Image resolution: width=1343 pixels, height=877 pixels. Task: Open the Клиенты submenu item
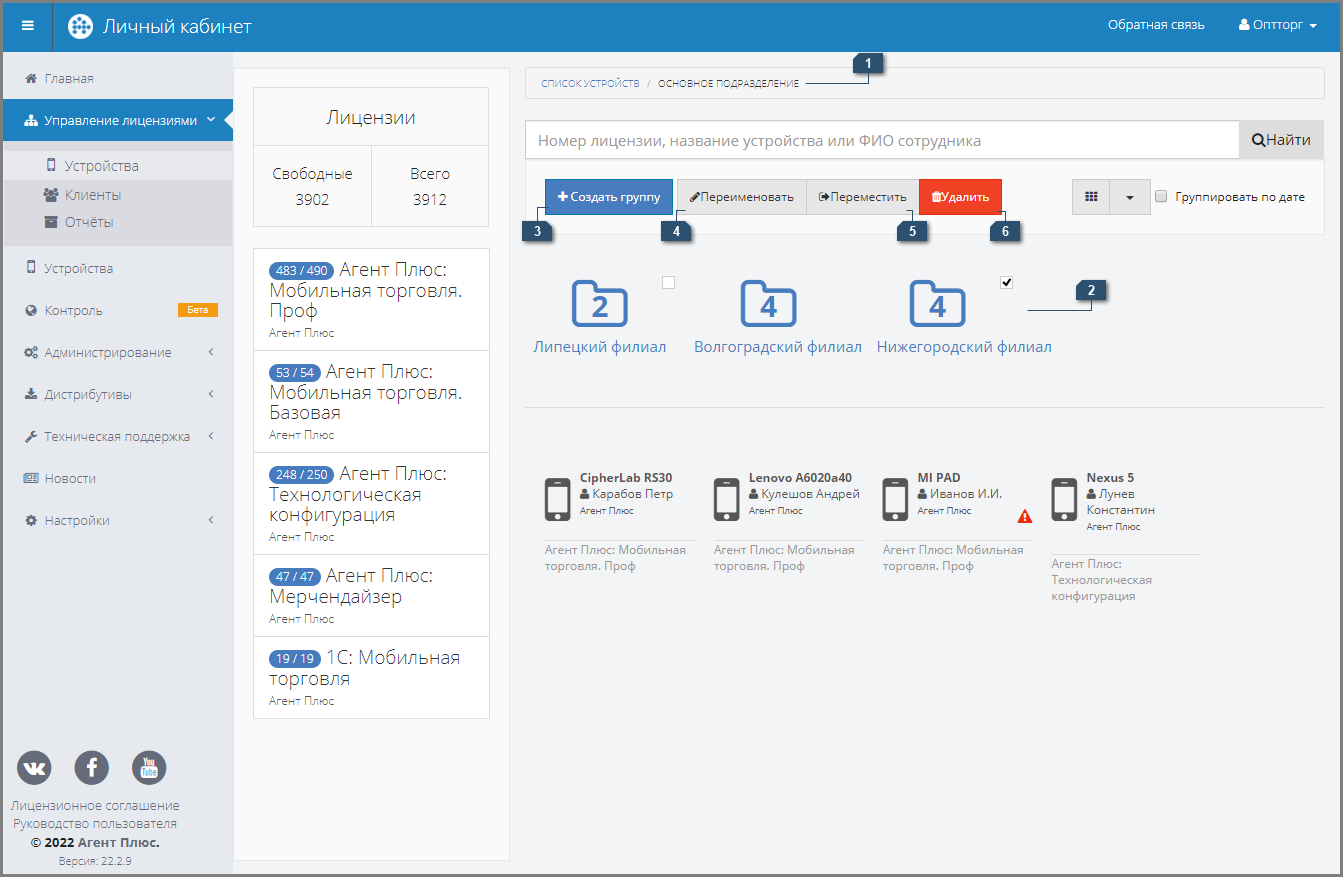click(x=118, y=195)
